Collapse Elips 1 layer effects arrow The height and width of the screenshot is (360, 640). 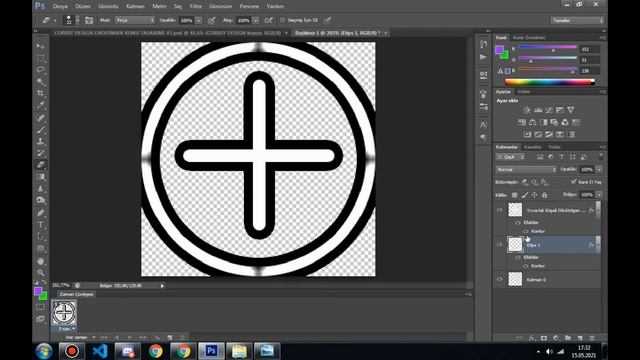[598, 245]
